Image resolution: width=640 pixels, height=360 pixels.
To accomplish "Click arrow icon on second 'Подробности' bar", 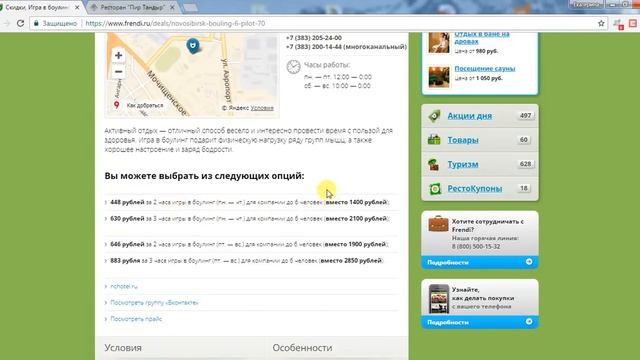I will click(529, 322).
